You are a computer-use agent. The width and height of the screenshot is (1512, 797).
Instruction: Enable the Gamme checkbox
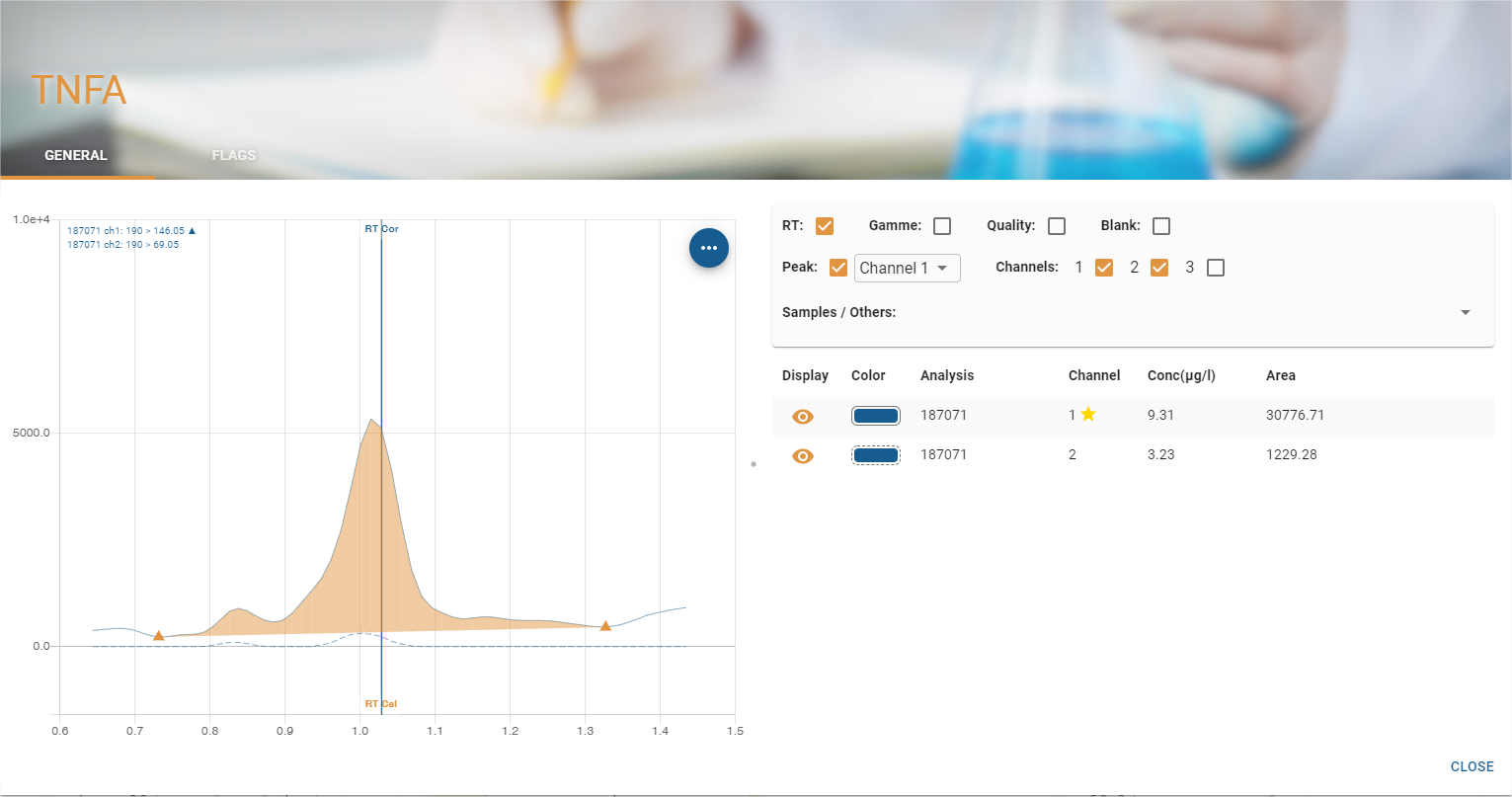click(942, 226)
